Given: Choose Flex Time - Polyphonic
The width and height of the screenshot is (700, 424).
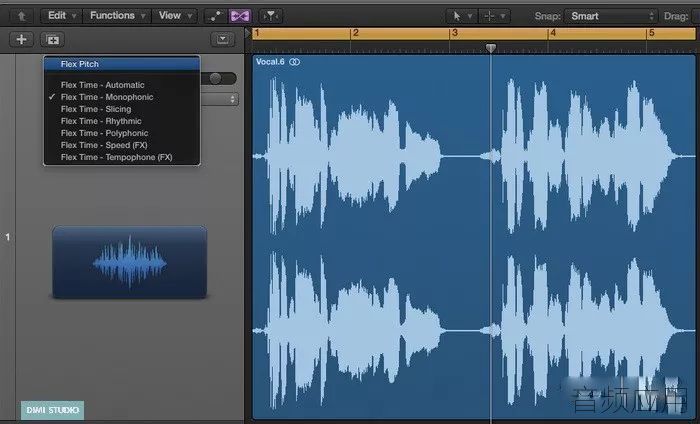Looking at the screenshot, I should [x=121, y=133].
